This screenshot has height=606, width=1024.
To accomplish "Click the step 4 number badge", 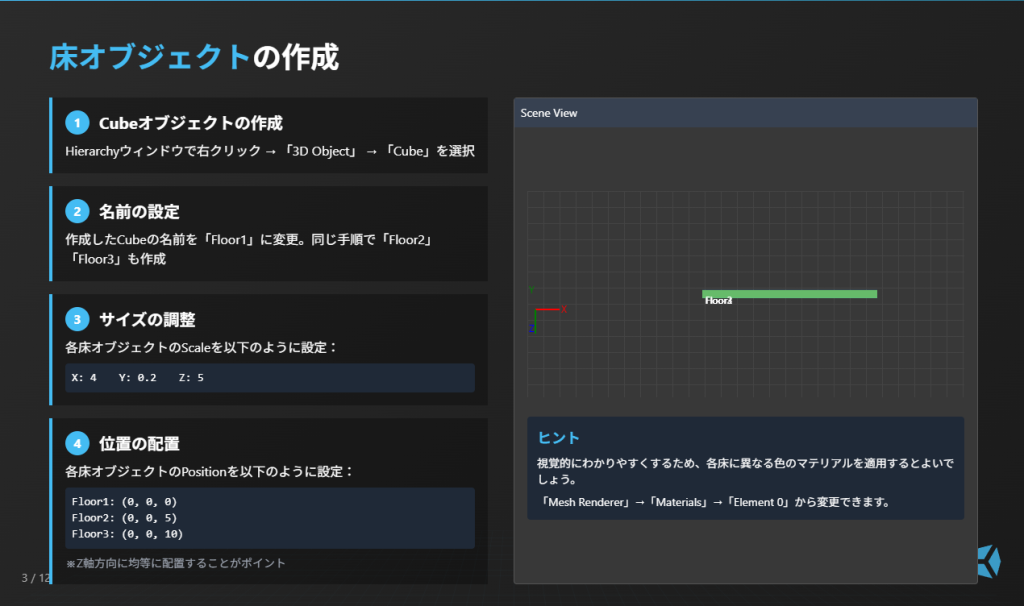I will pos(77,444).
